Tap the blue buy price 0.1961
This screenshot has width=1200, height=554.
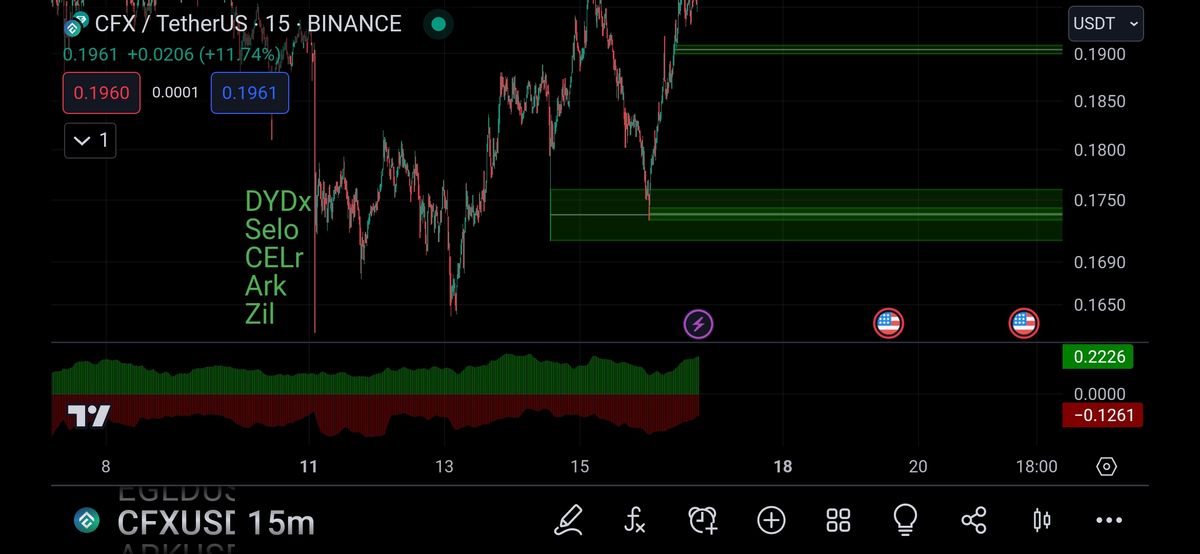(249, 93)
